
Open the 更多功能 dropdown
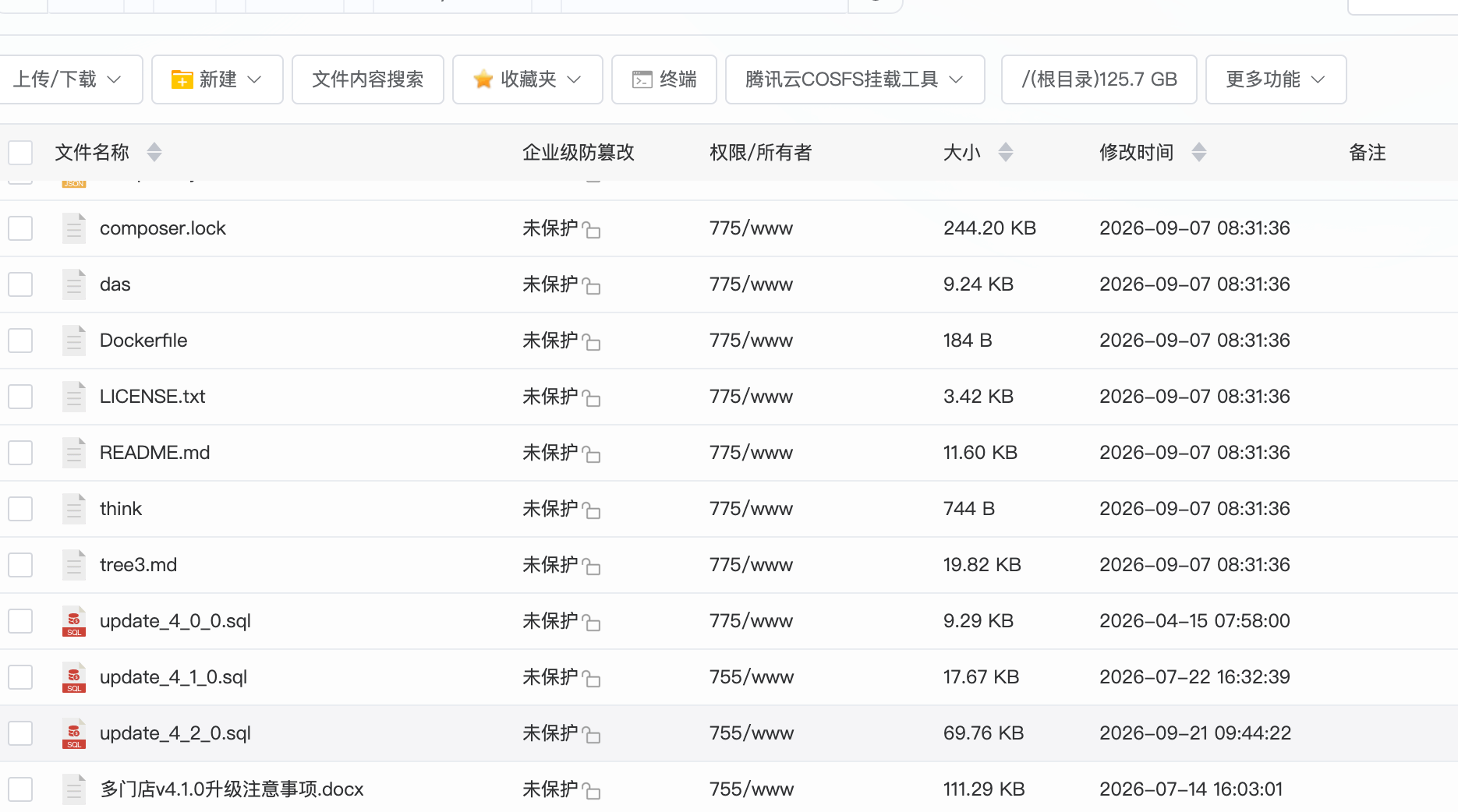[x=1276, y=79]
